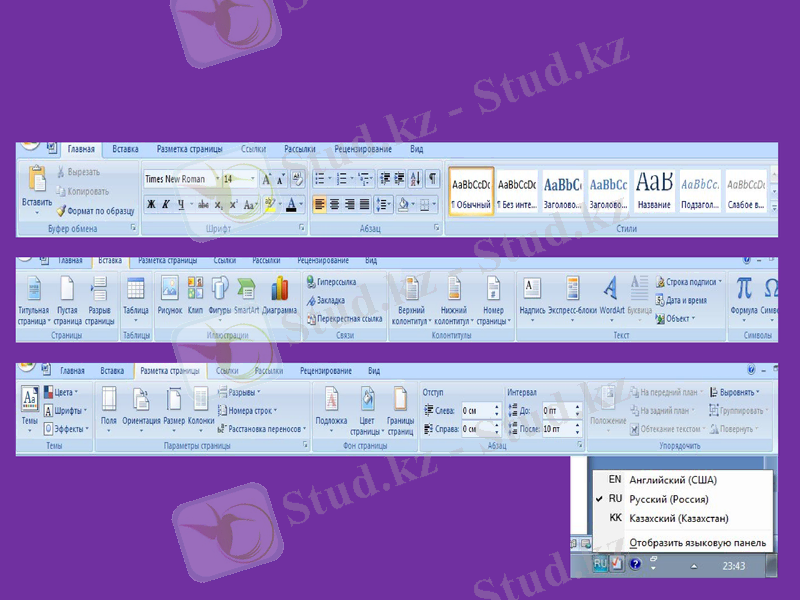Screen dimensions: 800x600
Task: Insert a Разрыв страницы page break
Action: pos(99,301)
